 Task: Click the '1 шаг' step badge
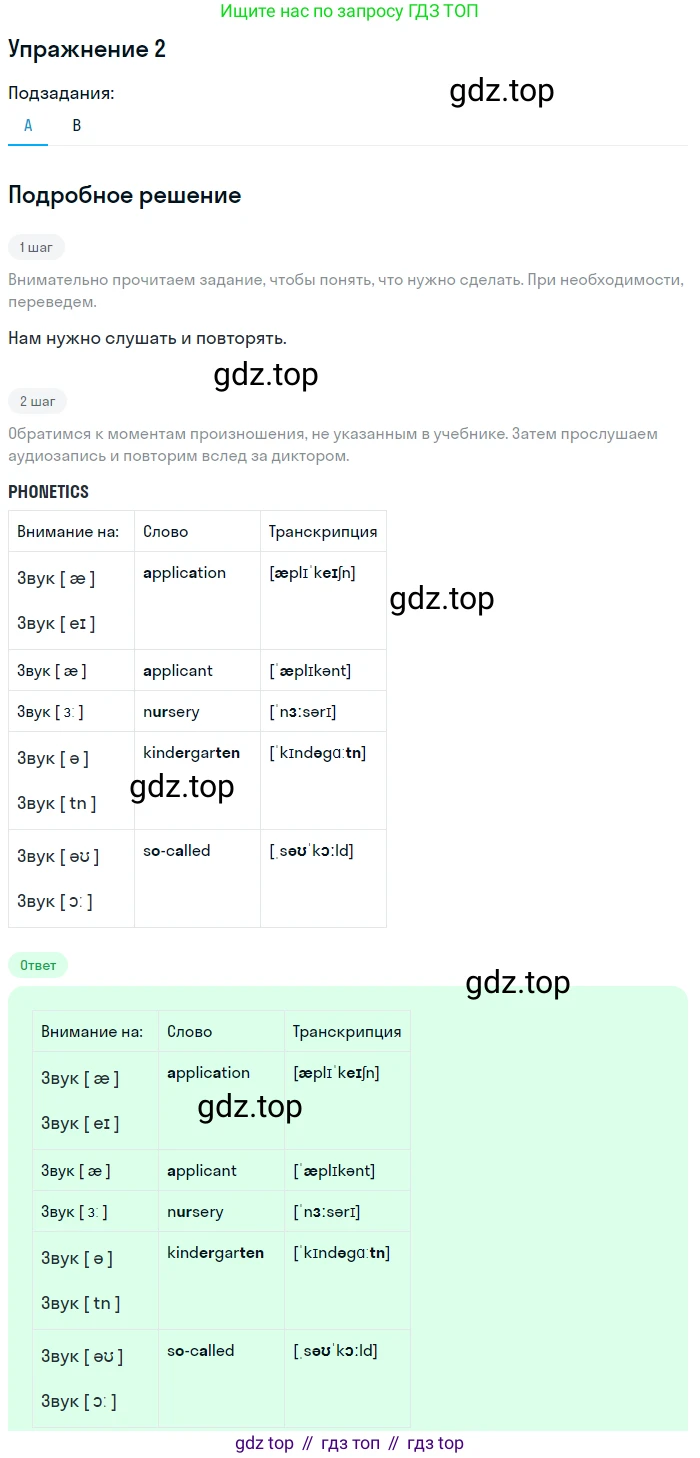[37, 247]
